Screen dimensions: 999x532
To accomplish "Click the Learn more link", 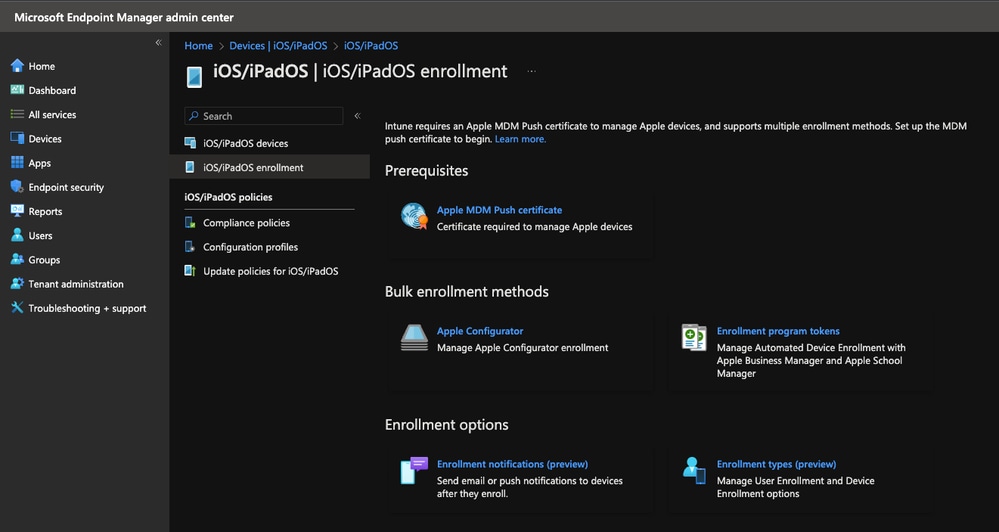I will [520, 139].
